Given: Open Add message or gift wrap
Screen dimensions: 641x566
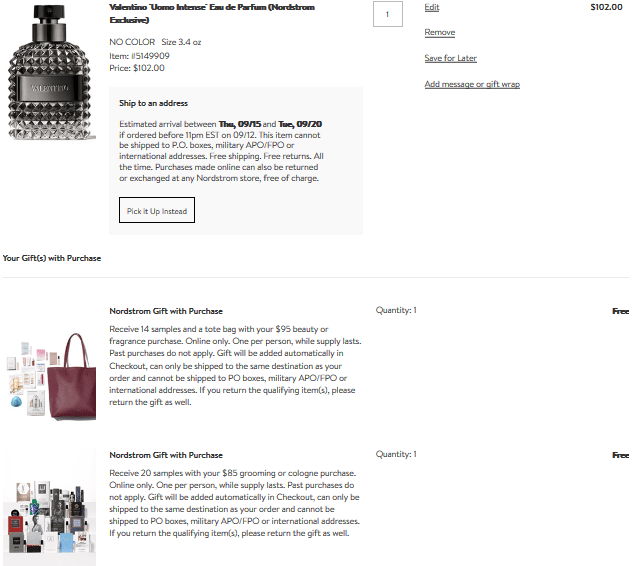Looking at the screenshot, I should tap(471, 84).
